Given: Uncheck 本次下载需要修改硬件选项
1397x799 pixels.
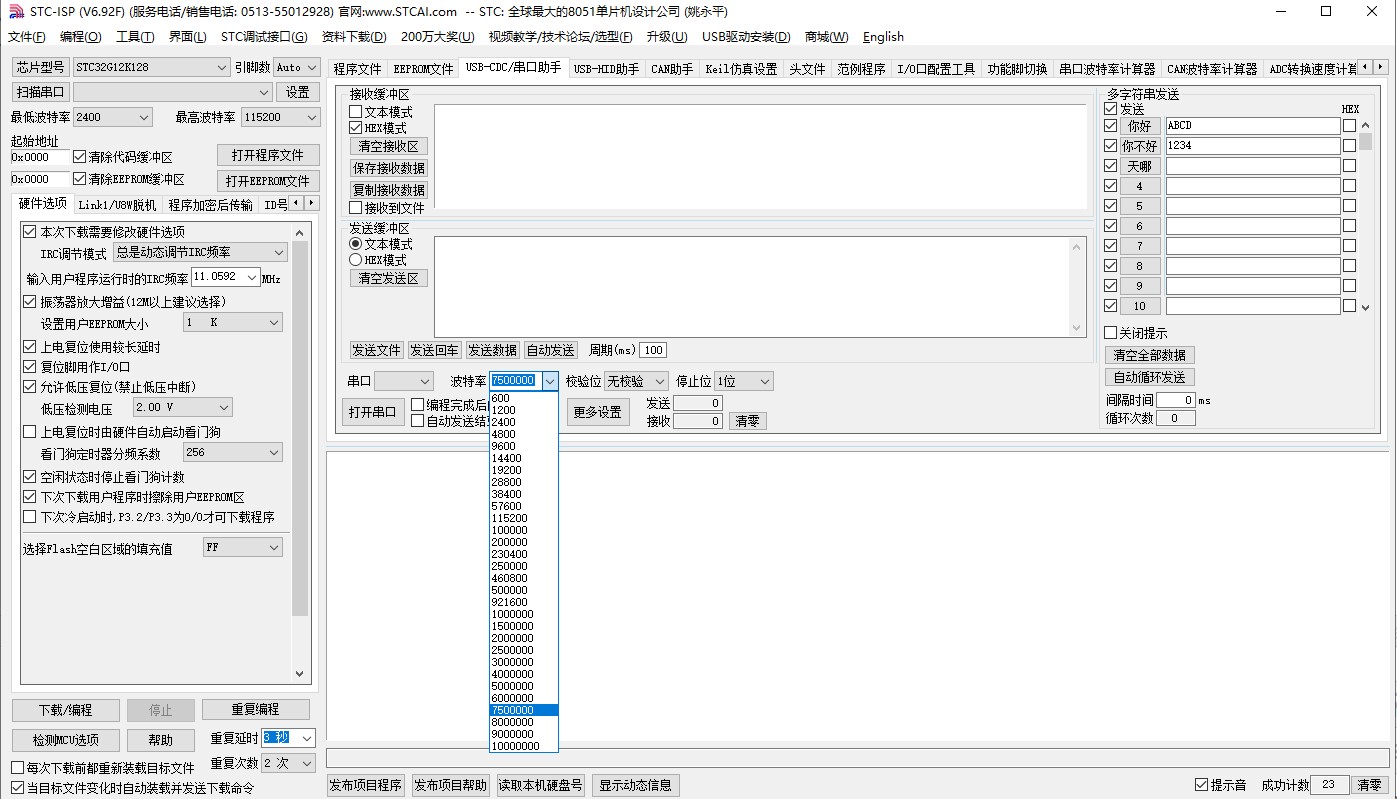Looking at the screenshot, I should coord(30,232).
